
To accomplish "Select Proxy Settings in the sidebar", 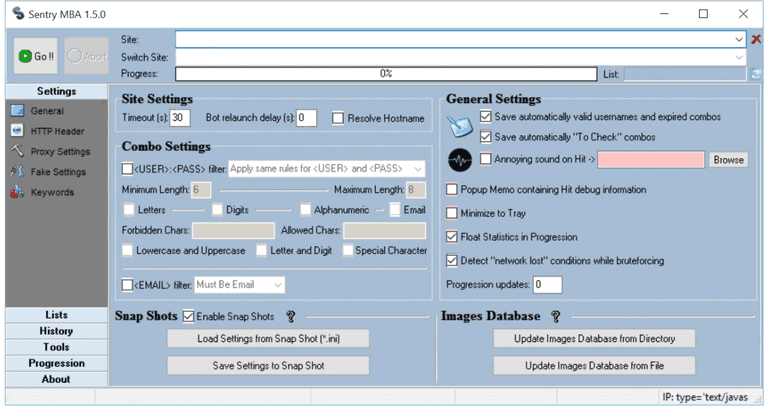I will [x=59, y=152].
